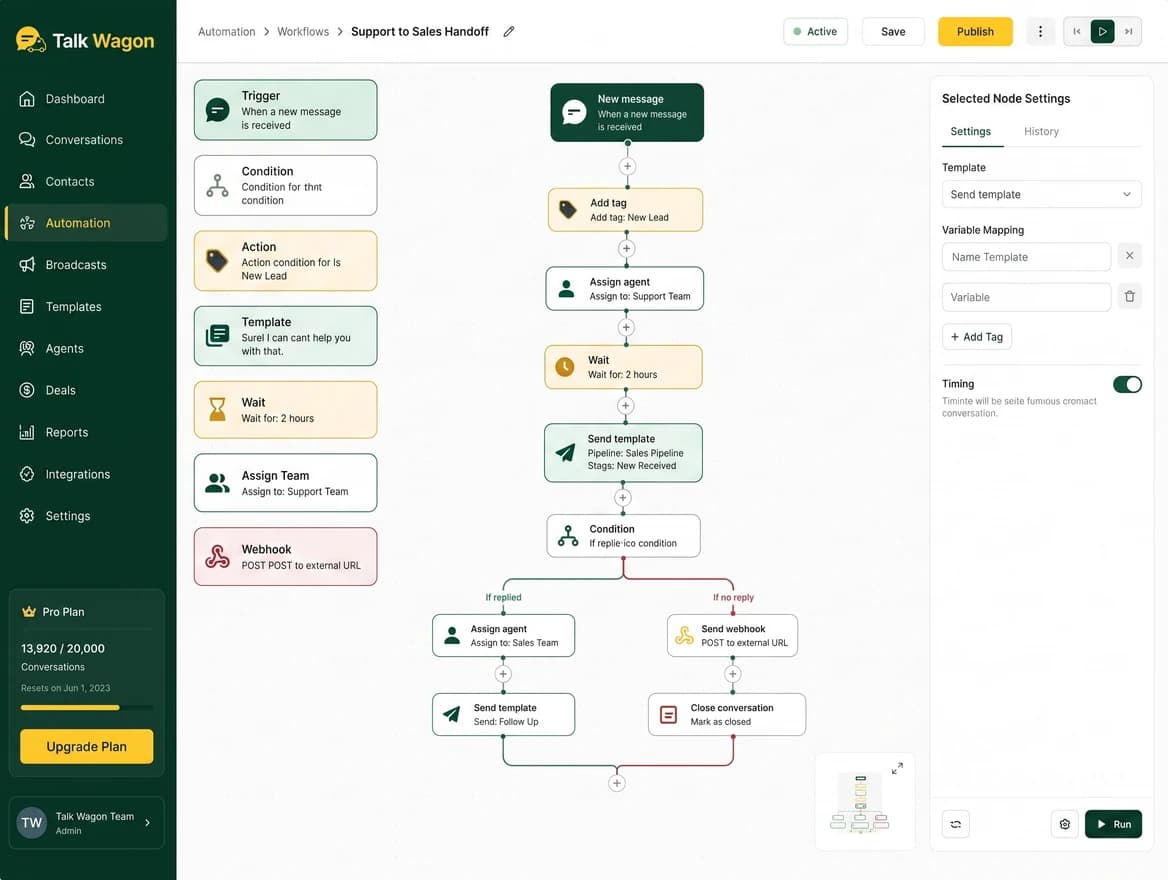Click the Talk Wagon logo
This screenshot has height=880, width=1168.
pyautogui.click(x=85, y=40)
